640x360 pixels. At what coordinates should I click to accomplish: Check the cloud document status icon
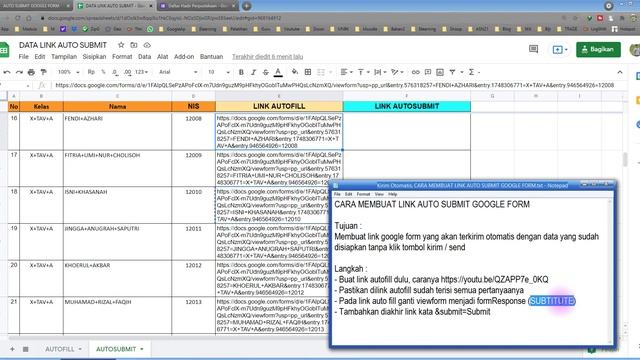tap(147, 45)
